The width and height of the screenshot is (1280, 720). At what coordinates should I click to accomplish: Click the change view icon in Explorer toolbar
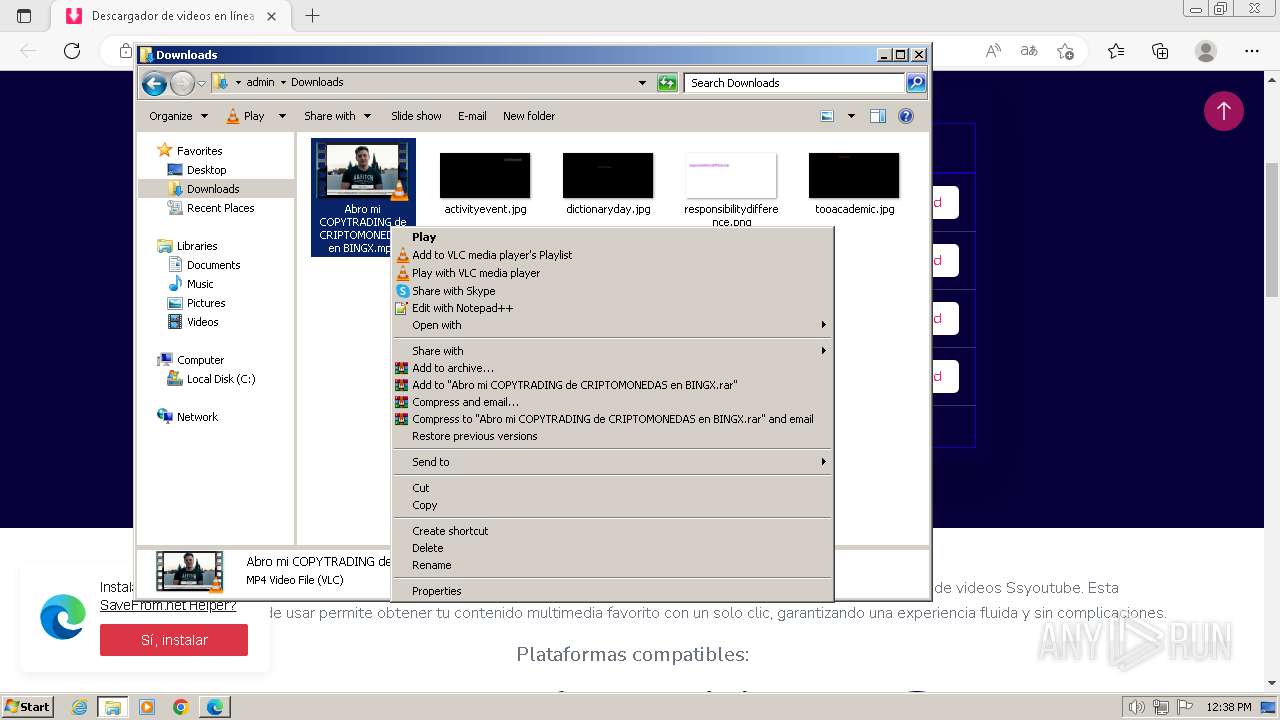click(x=827, y=116)
